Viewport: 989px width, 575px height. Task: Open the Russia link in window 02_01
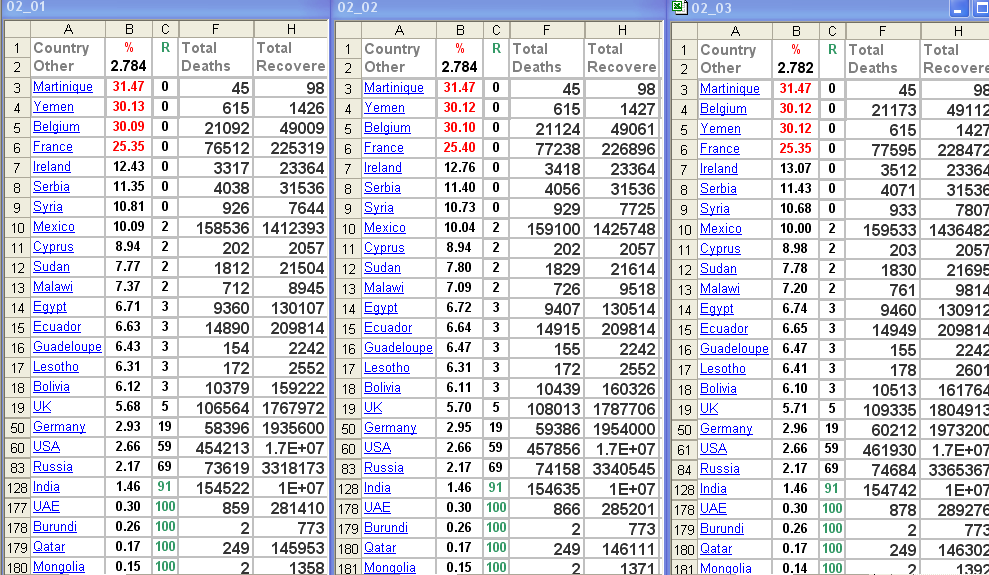[x=52, y=467]
